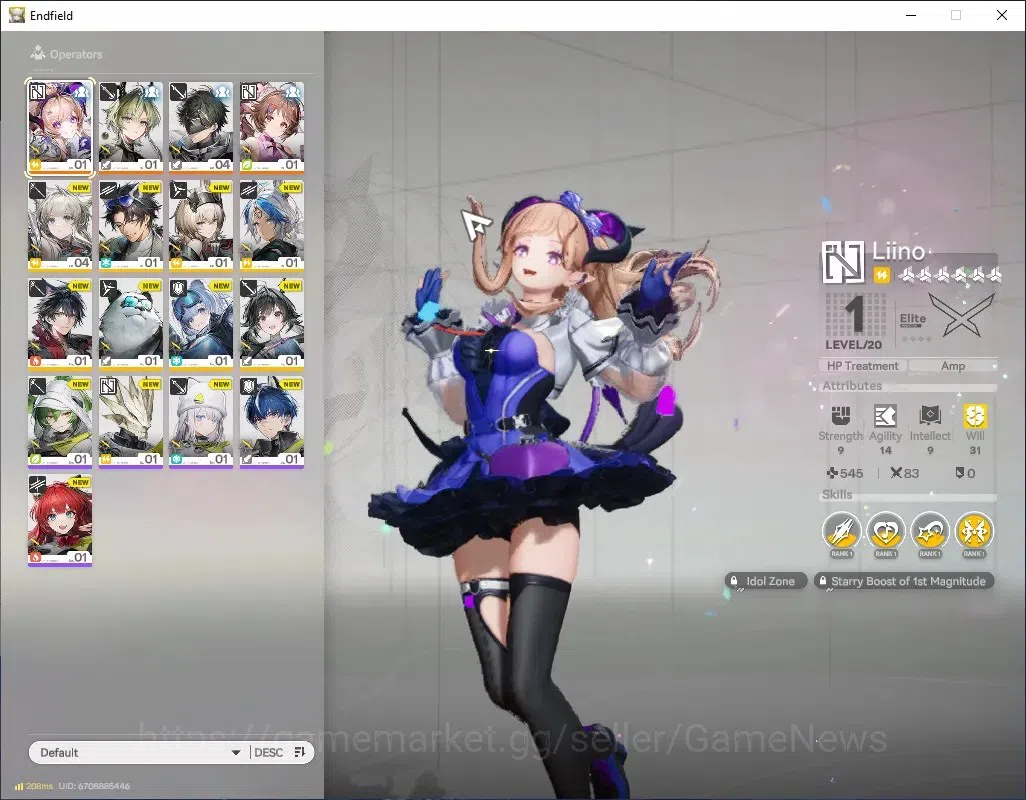
Task: Maximize the Endfield window
Action: (x=956, y=15)
